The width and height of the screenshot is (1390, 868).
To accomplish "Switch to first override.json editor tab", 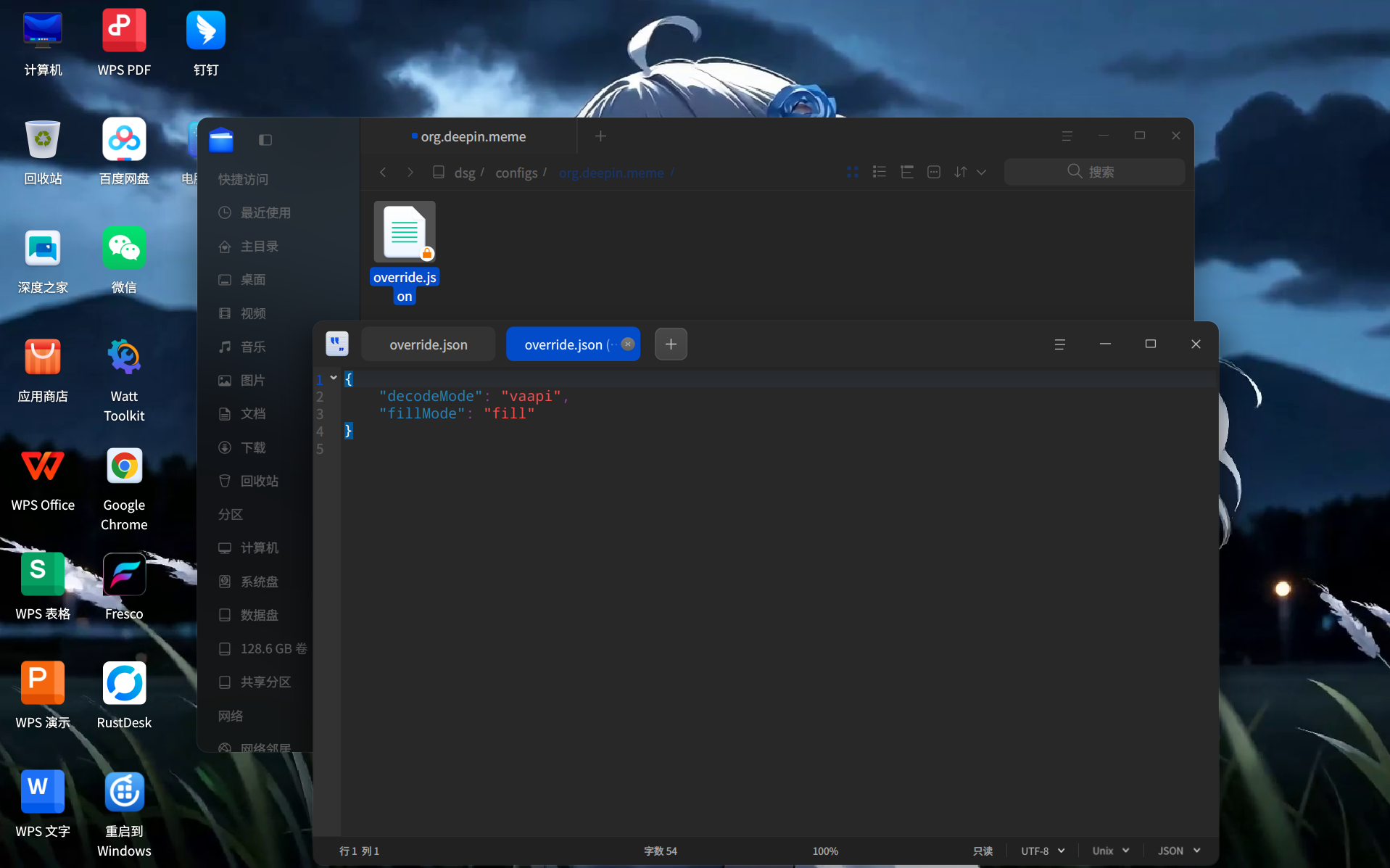I will click(429, 344).
